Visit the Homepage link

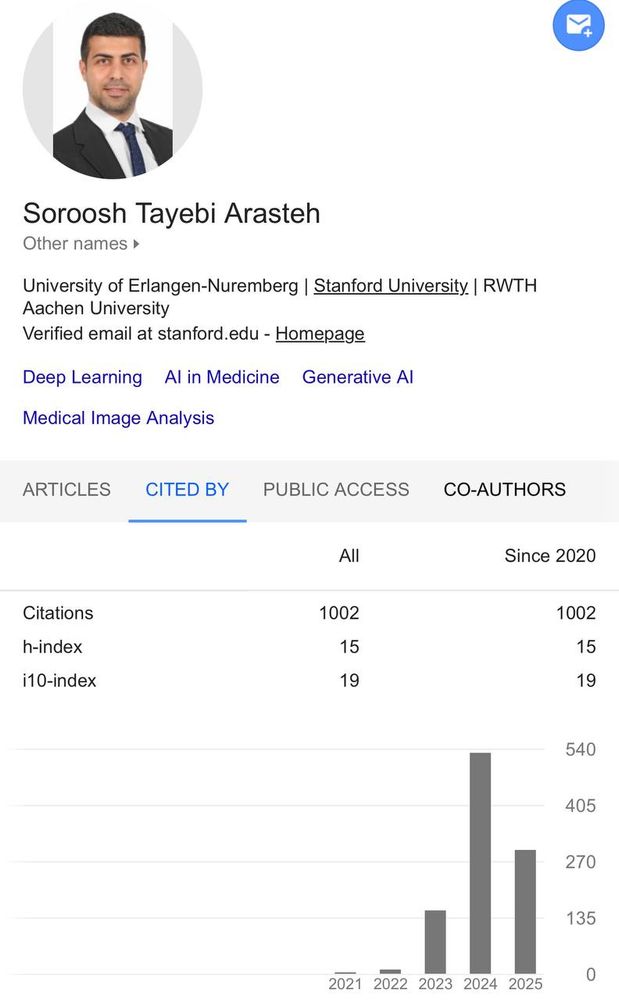[x=320, y=334]
